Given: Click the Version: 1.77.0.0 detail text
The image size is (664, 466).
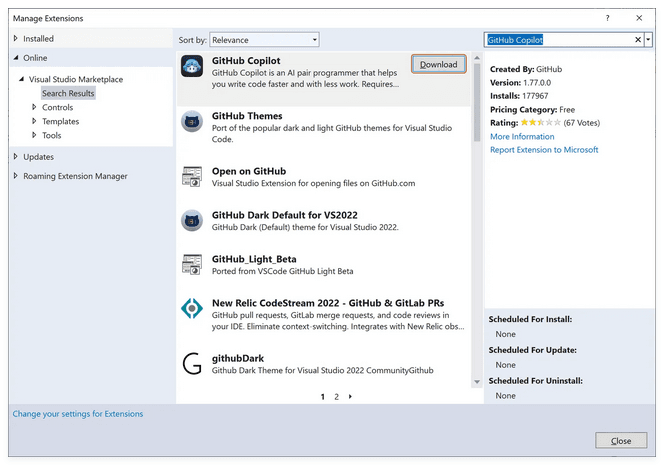Looking at the screenshot, I should [x=520, y=82].
